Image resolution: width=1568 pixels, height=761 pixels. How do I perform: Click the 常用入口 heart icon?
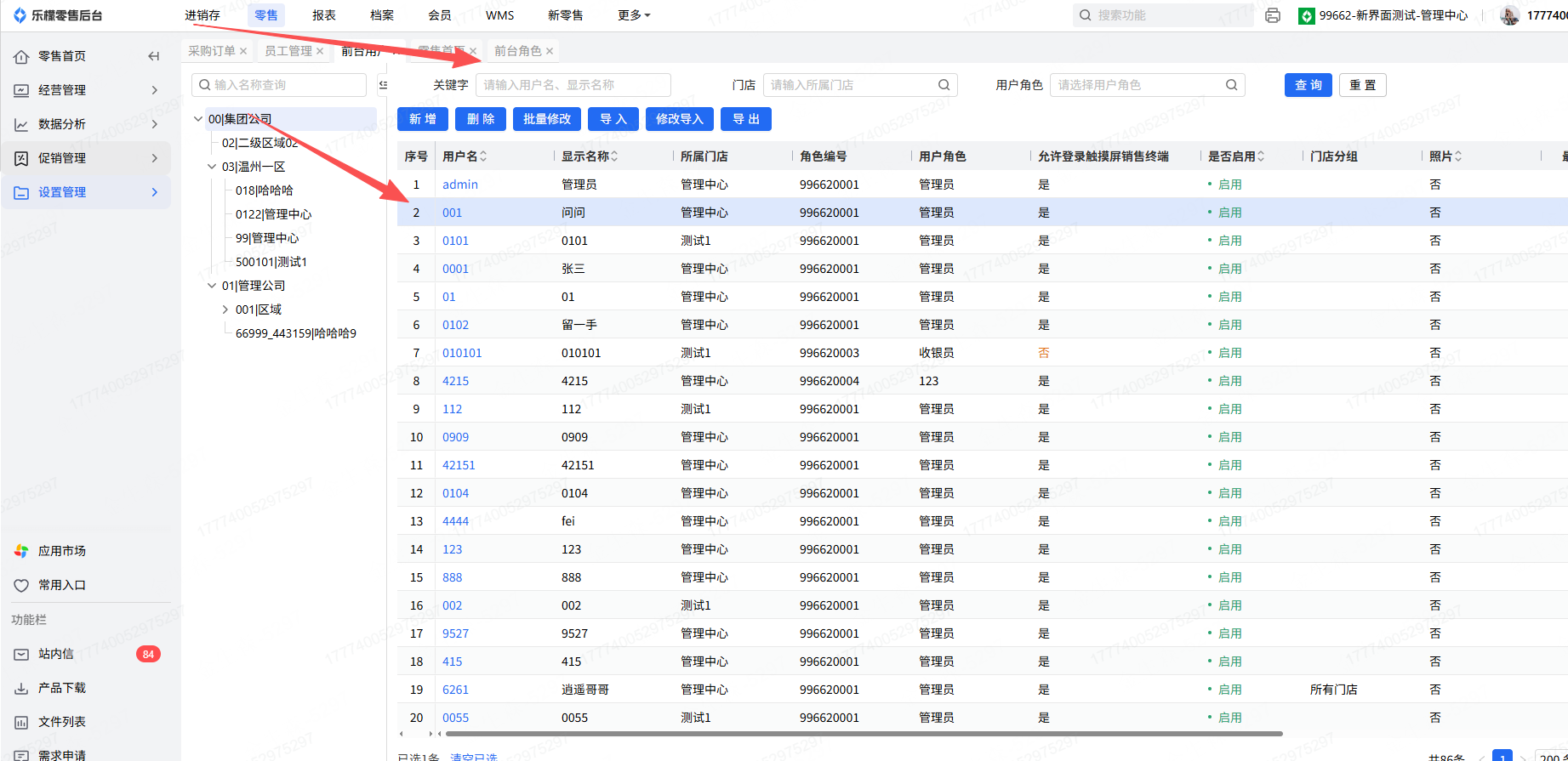(21, 585)
